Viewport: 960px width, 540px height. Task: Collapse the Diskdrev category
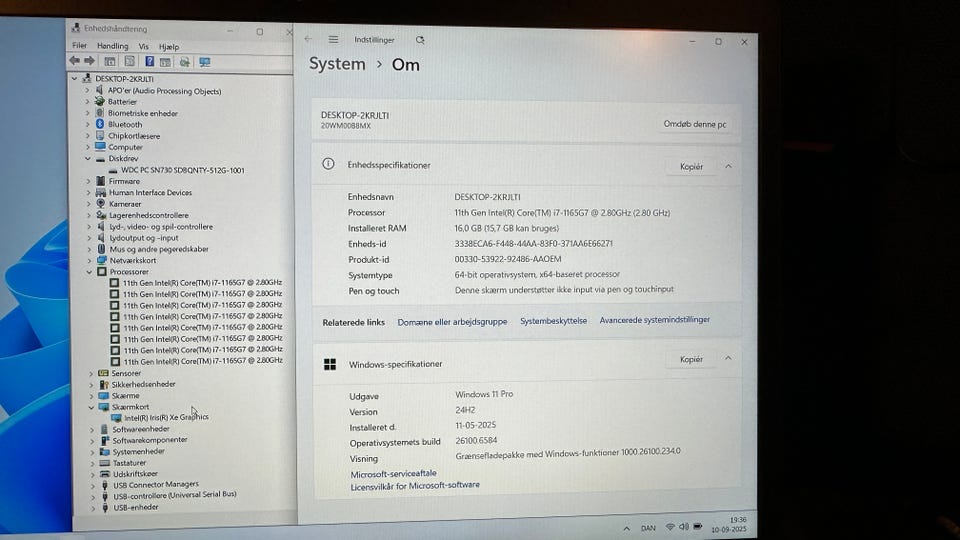point(88,158)
